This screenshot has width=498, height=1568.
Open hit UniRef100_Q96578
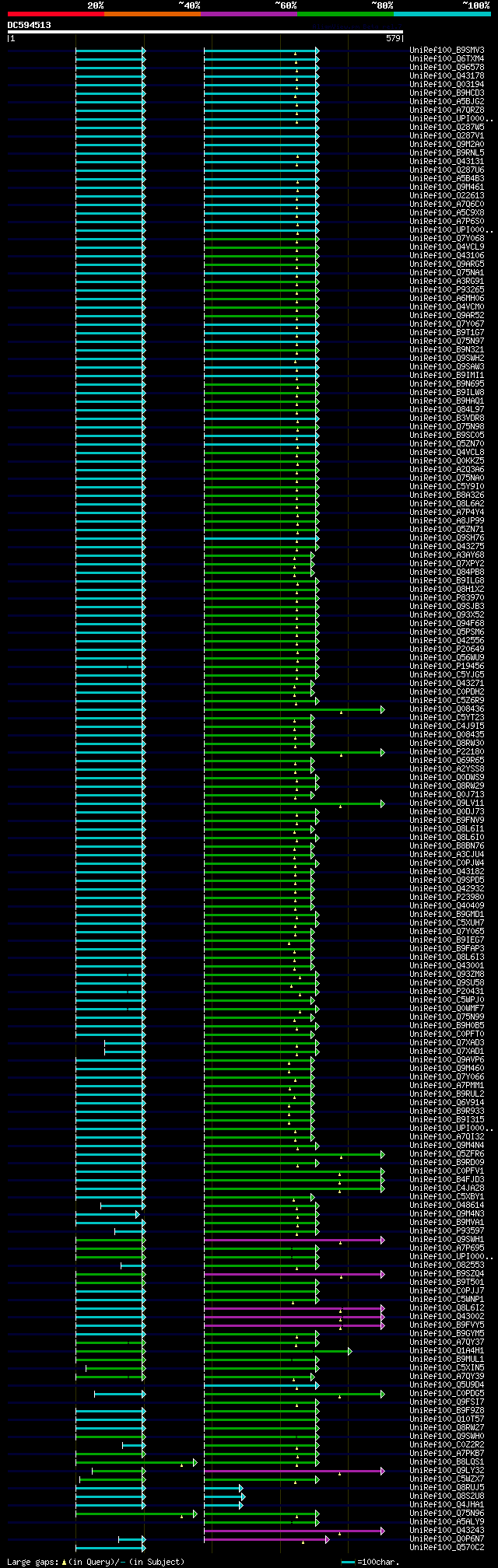click(x=447, y=67)
